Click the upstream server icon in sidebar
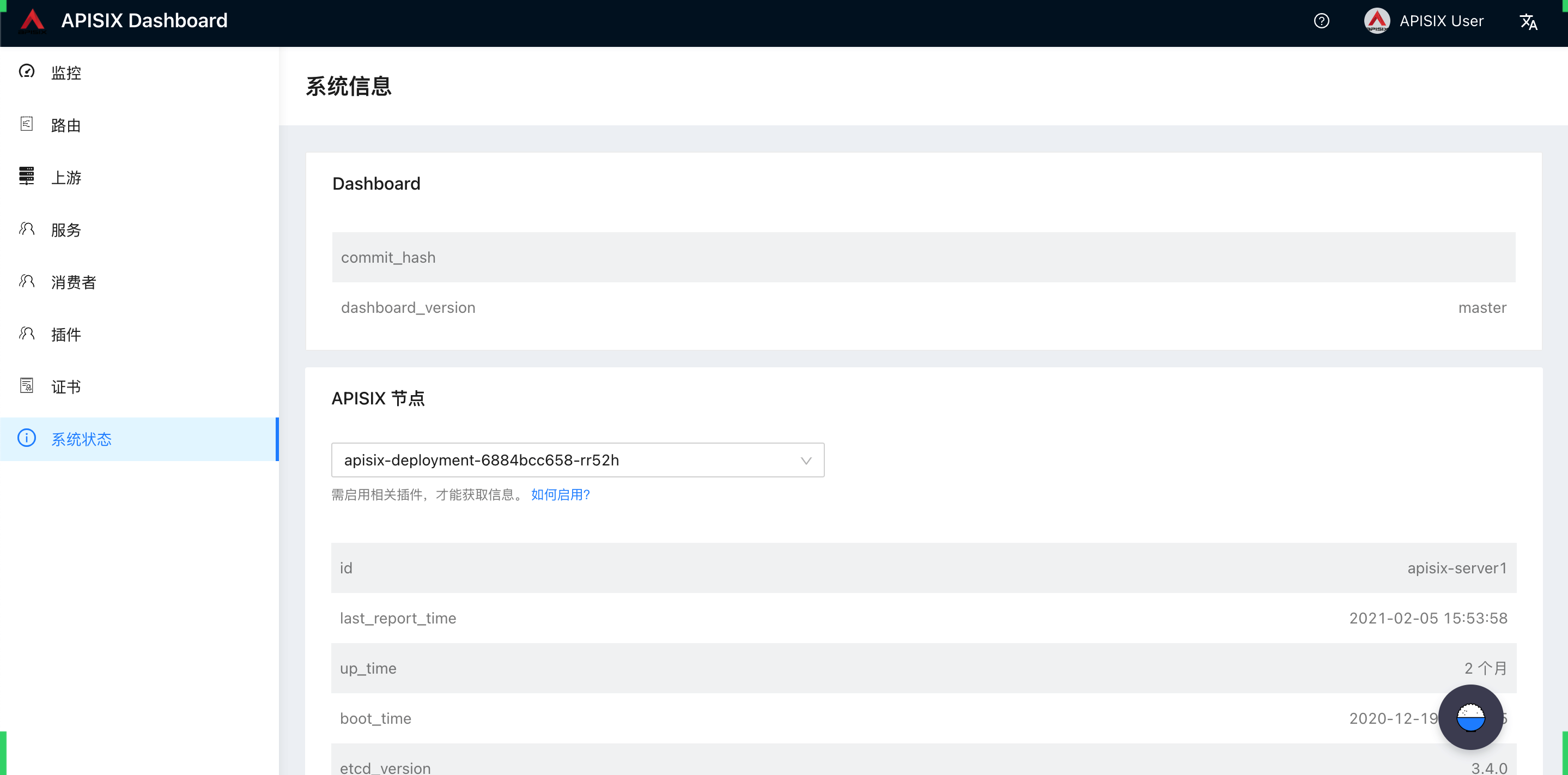 (x=27, y=177)
